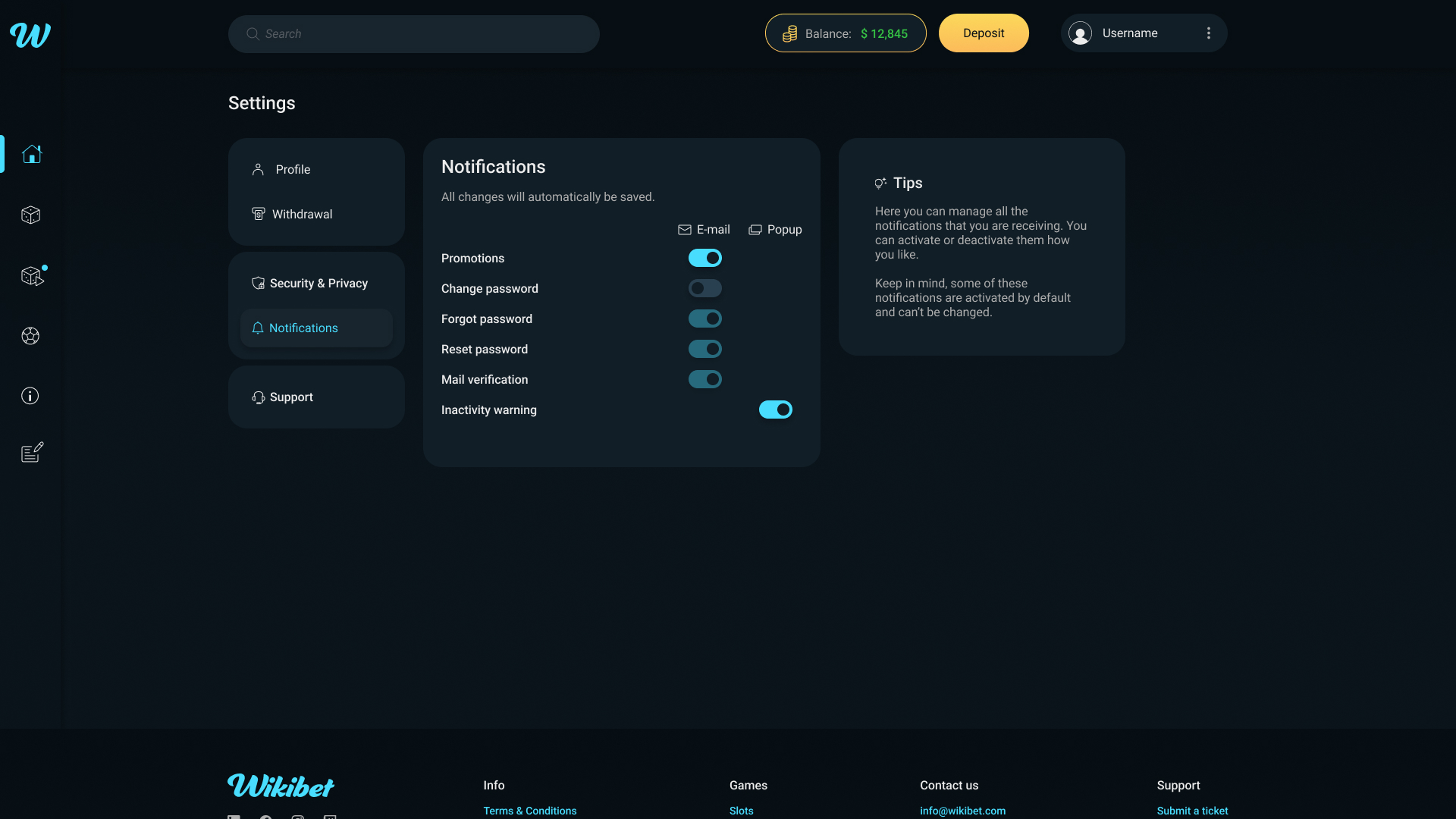Open the live games dice icon with notification dot
The height and width of the screenshot is (819, 1456).
tap(31, 276)
